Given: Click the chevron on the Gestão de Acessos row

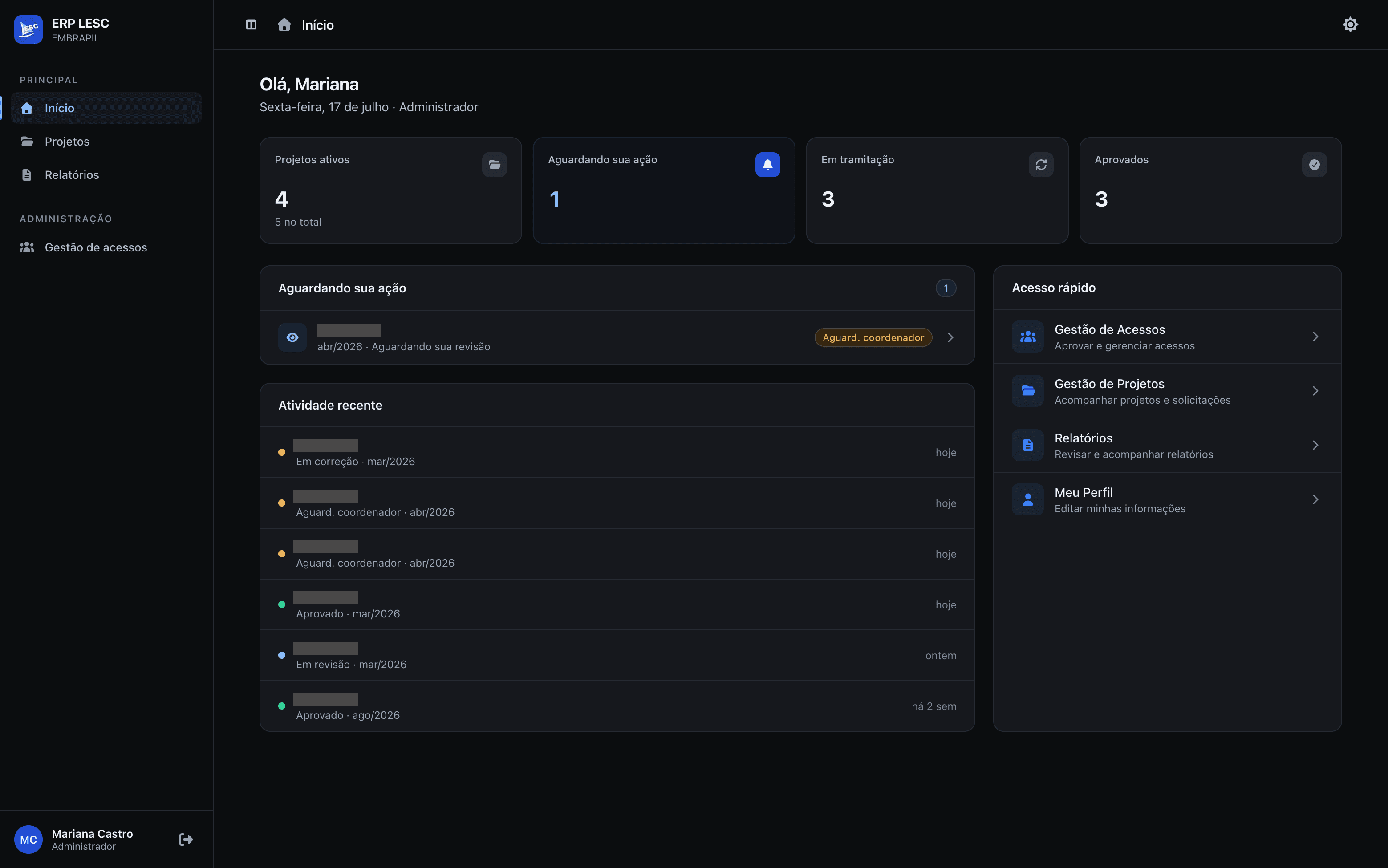Looking at the screenshot, I should pos(1315,337).
